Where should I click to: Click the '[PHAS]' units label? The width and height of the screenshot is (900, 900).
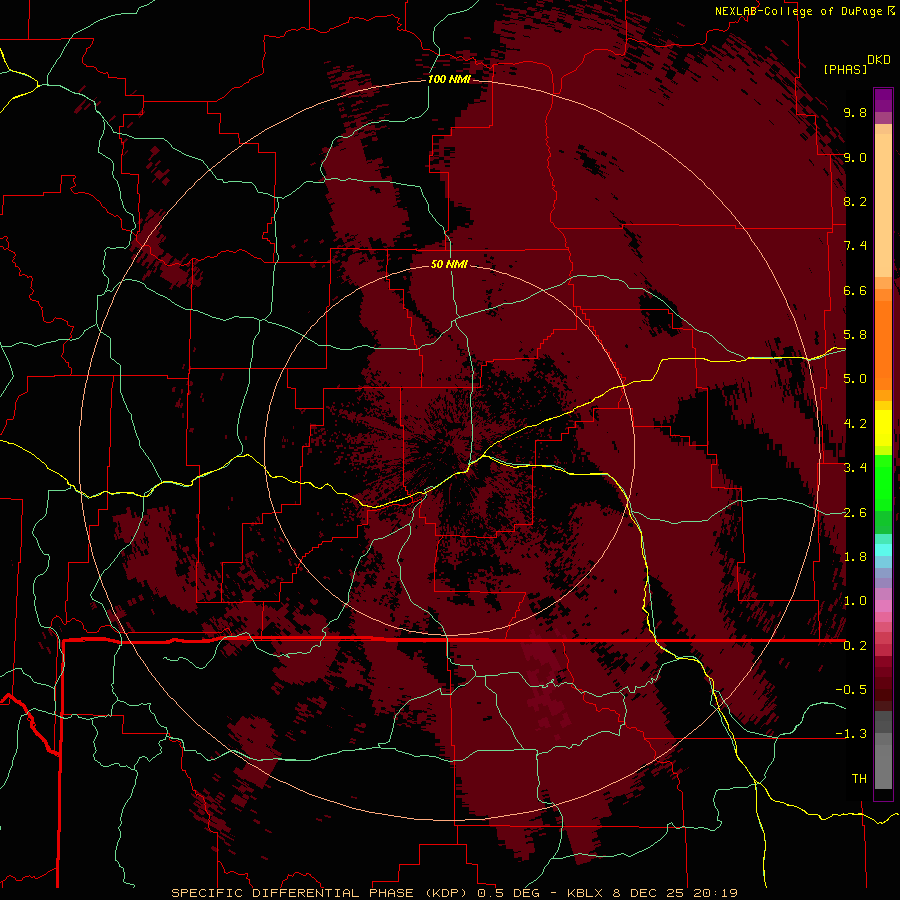click(845, 69)
